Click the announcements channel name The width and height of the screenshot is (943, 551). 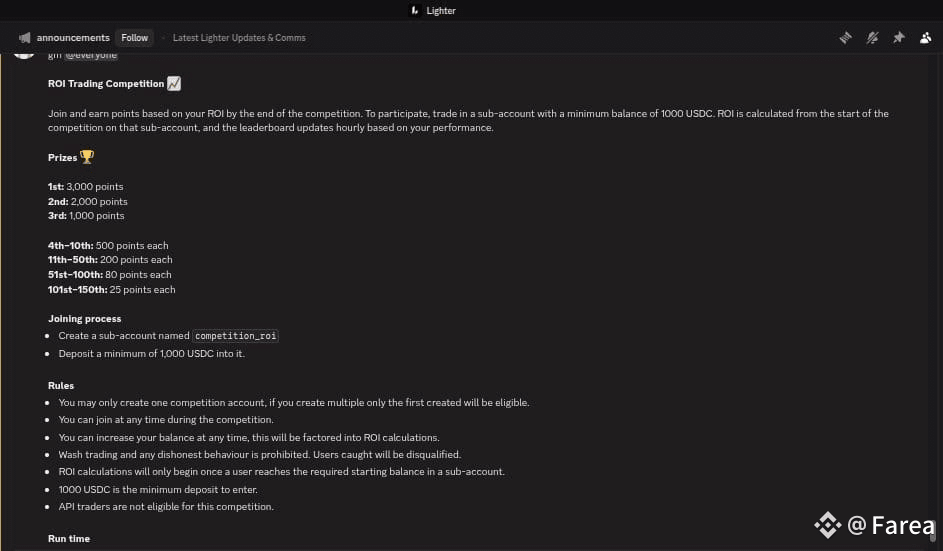73,38
